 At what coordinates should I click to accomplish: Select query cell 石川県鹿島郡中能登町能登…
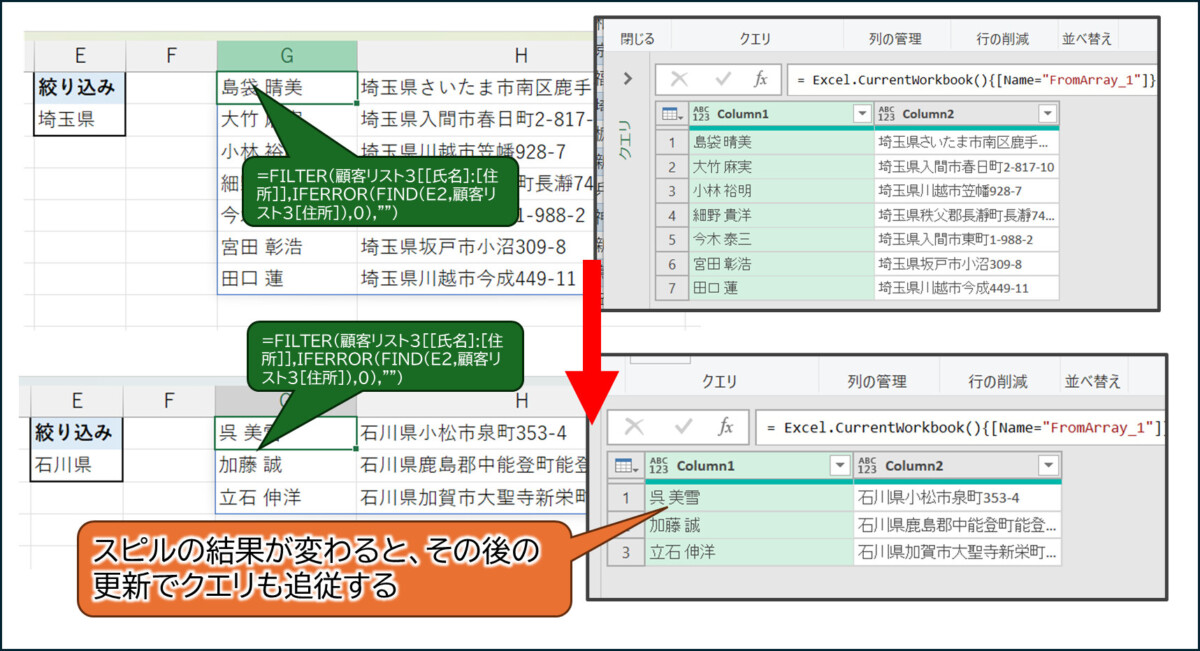pos(957,525)
